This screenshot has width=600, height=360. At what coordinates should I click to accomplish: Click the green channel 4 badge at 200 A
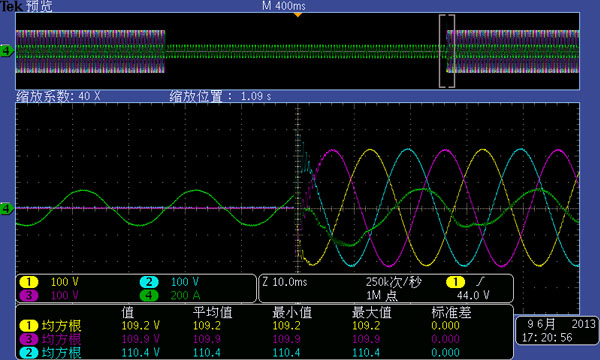[x=149, y=295]
